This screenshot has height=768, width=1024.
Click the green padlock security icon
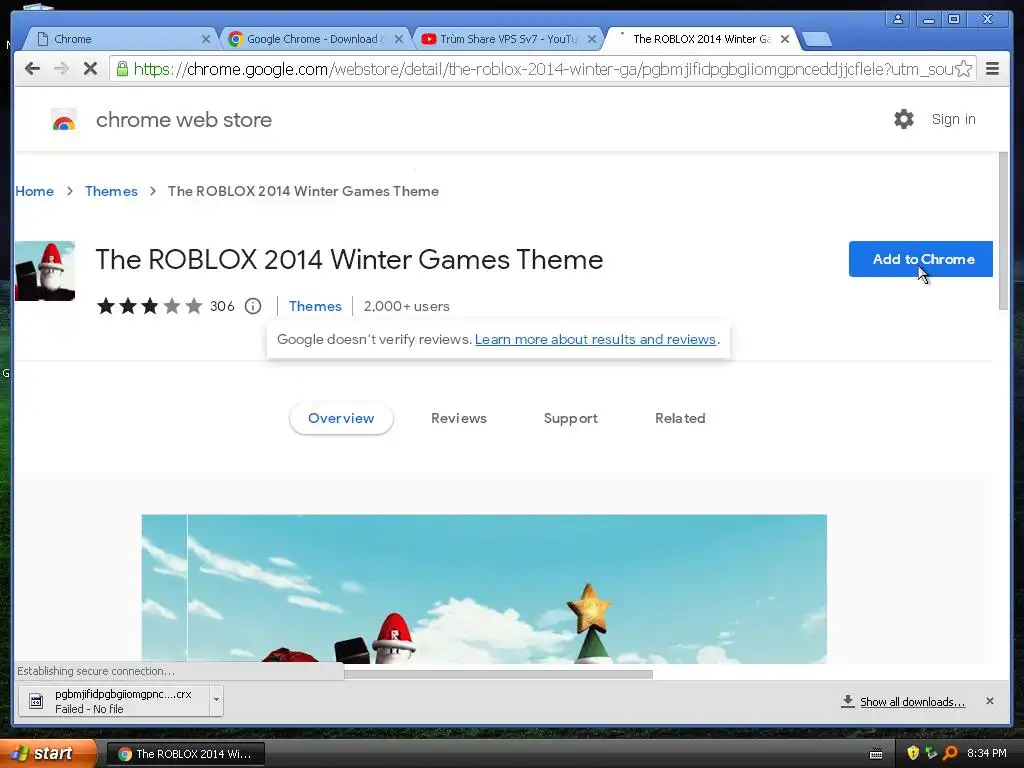122,69
